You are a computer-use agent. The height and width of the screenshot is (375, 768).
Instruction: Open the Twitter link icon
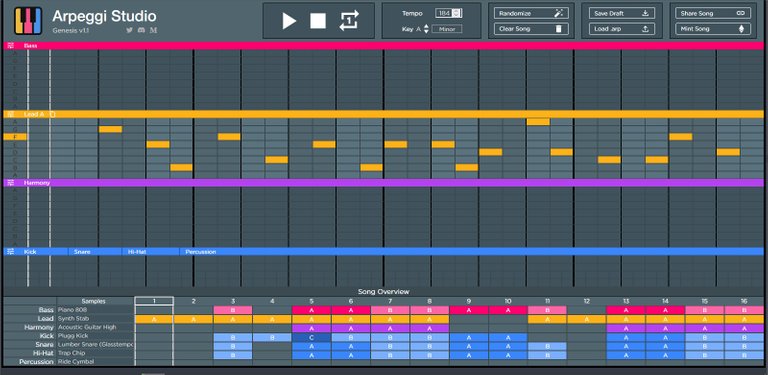pyautogui.click(x=129, y=30)
